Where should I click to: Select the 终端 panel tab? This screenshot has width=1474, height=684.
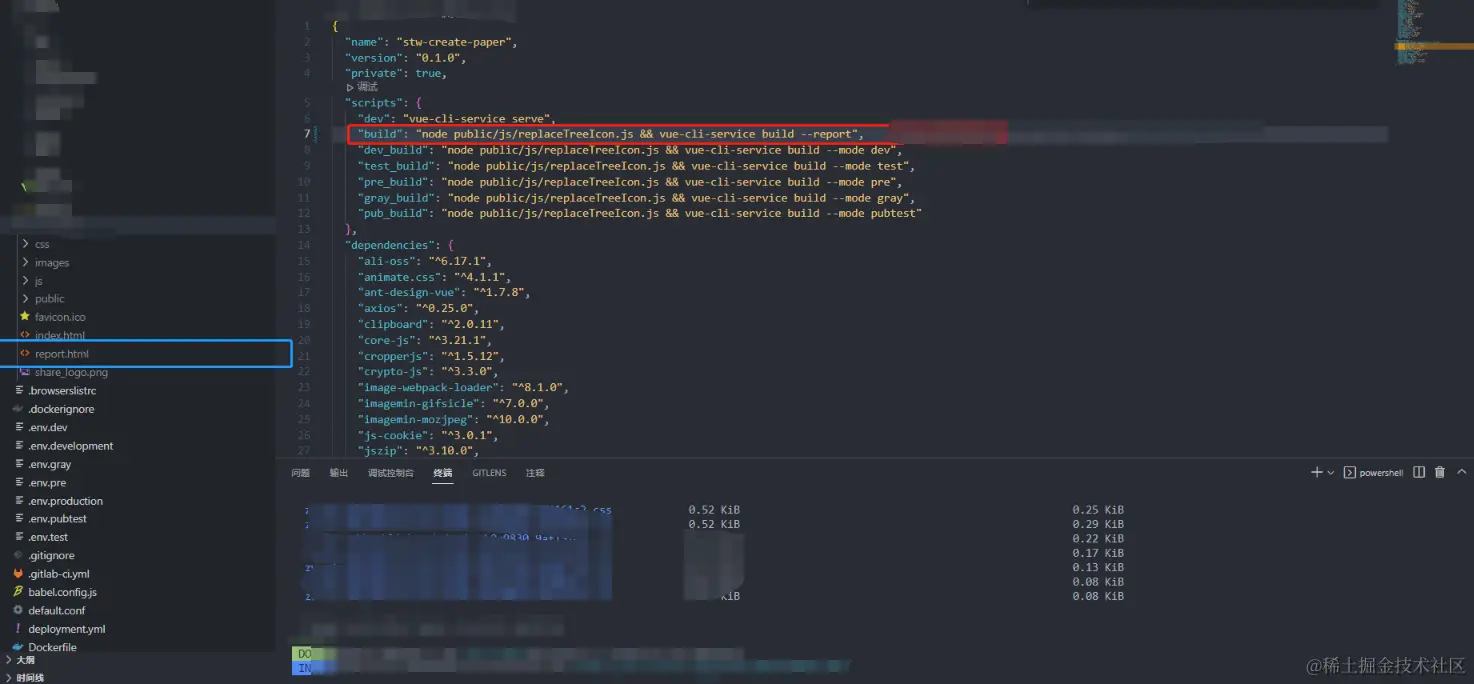(x=442, y=473)
